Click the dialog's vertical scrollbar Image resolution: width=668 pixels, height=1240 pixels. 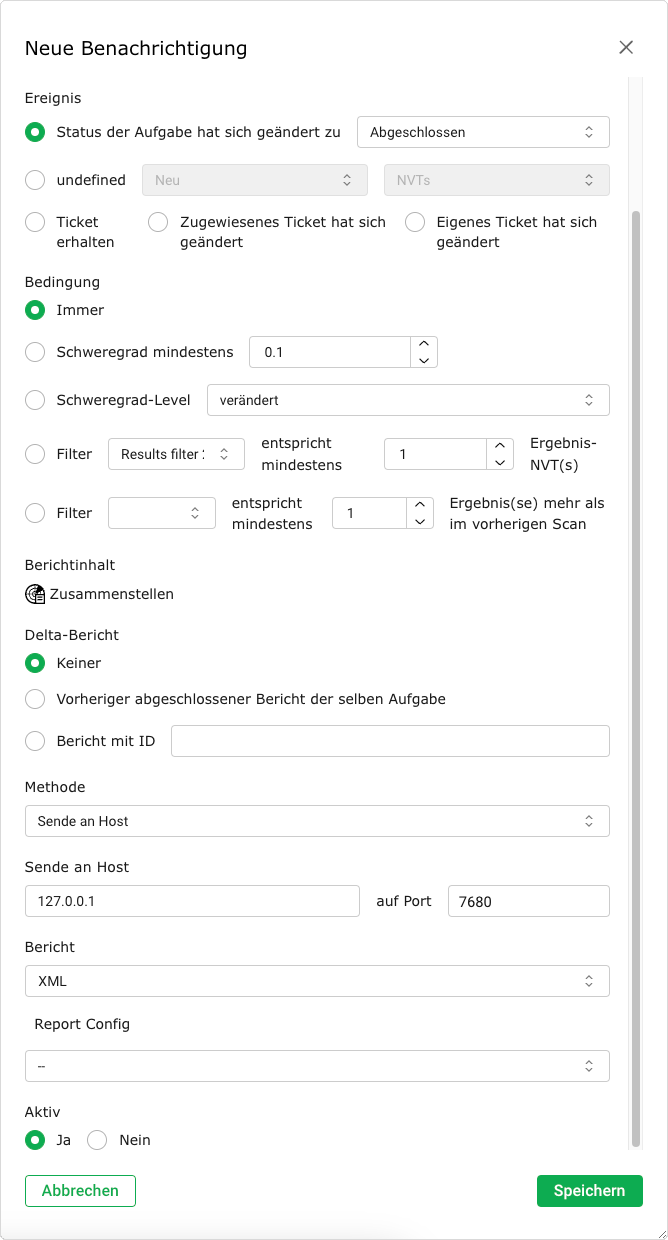click(634, 680)
